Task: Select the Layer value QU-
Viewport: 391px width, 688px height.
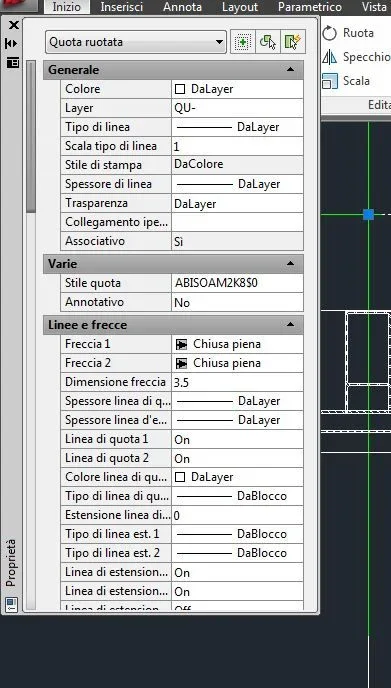Action: tap(237, 108)
